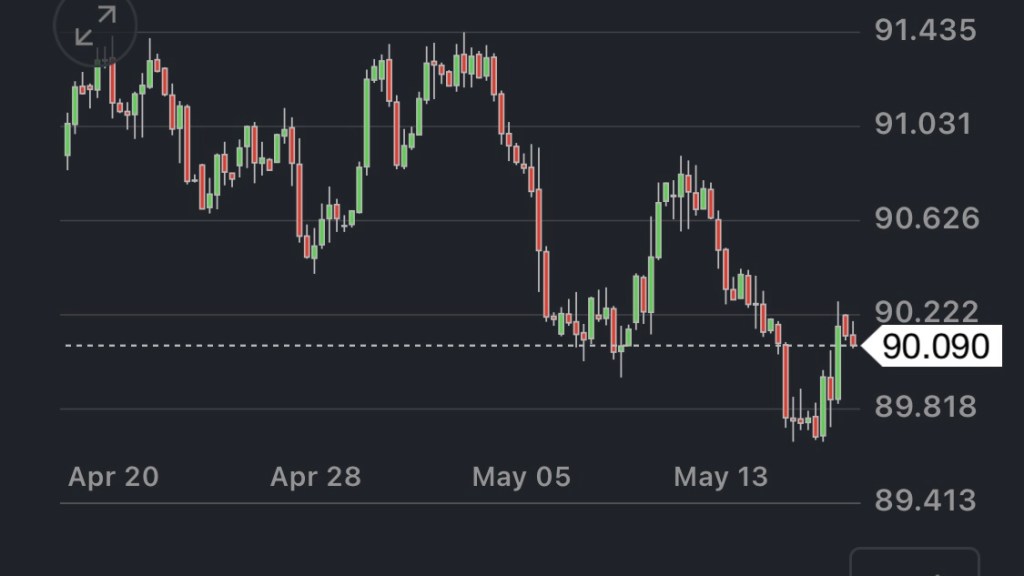
Task: Click the Apr 20 date label
Action: pyautogui.click(x=113, y=477)
